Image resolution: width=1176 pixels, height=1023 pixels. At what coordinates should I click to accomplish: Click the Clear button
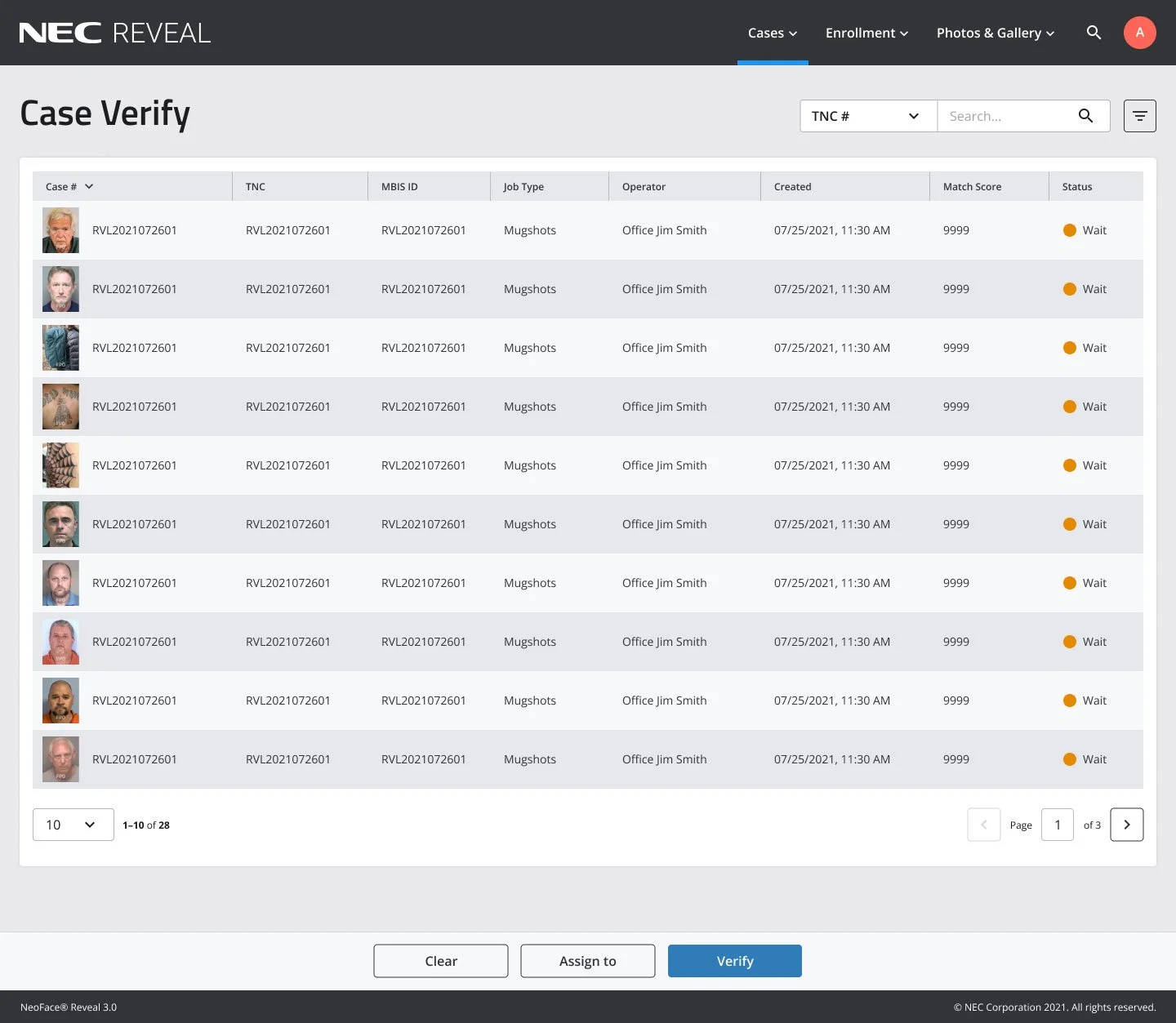click(x=441, y=961)
